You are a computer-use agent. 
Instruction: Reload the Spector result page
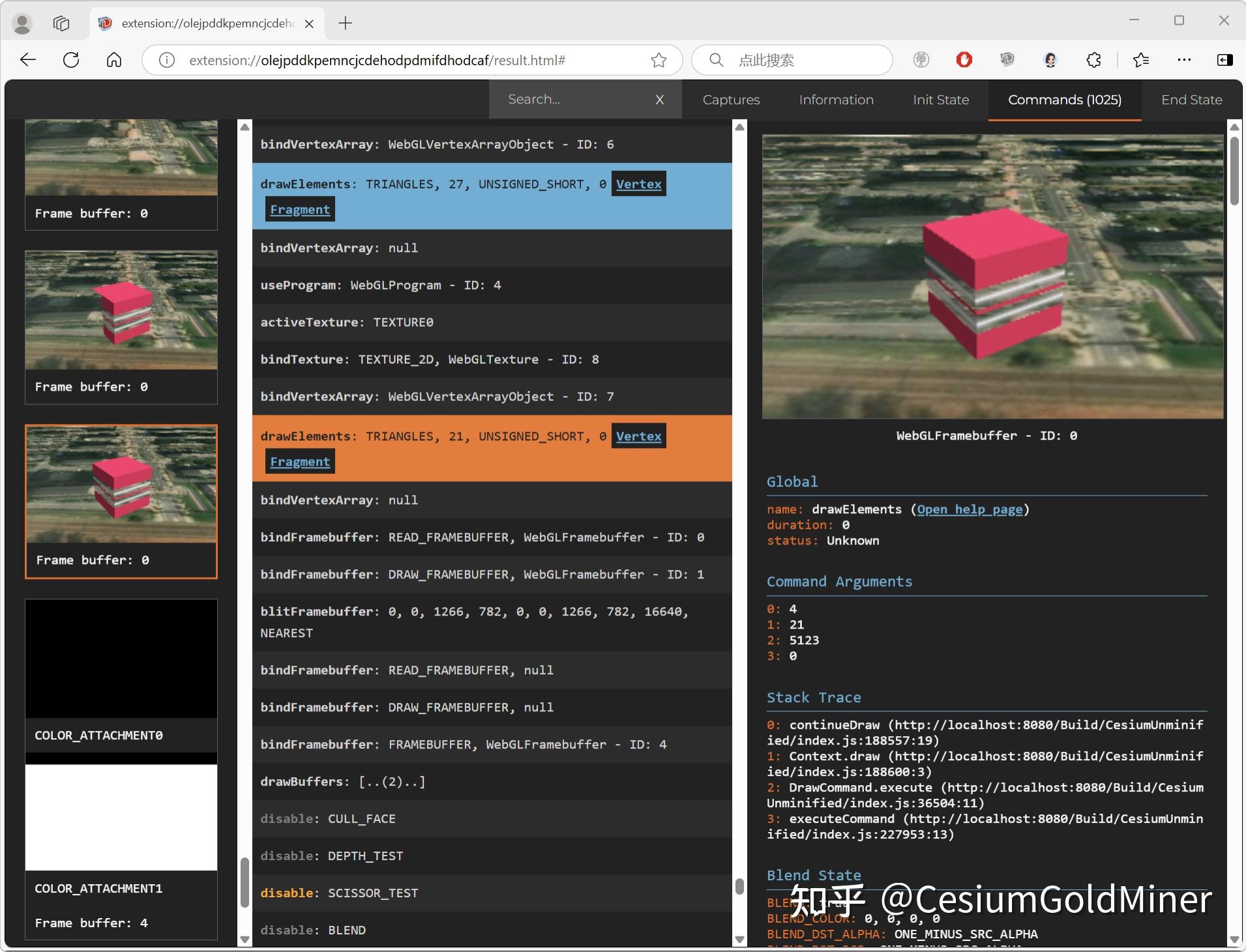pyautogui.click(x=71, y=59)
